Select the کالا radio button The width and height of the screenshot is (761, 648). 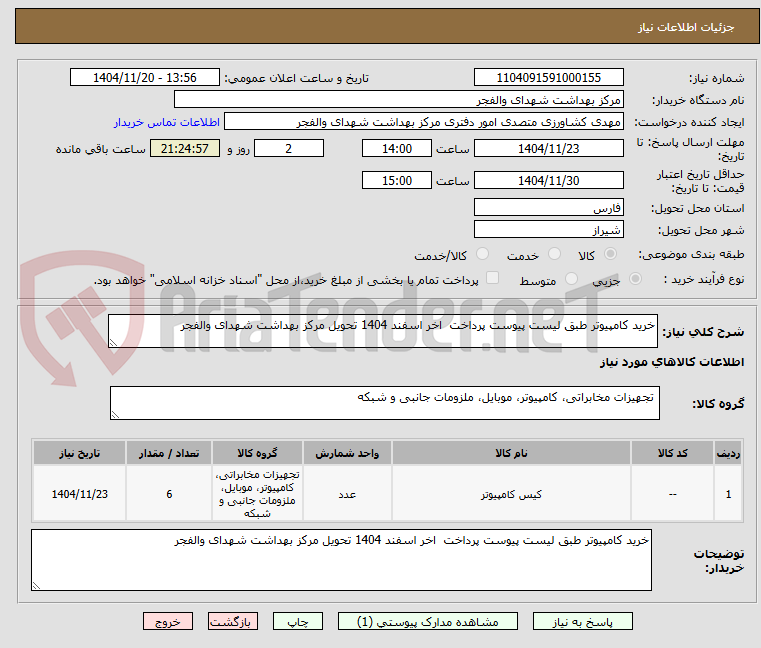(x=611, y=254)
